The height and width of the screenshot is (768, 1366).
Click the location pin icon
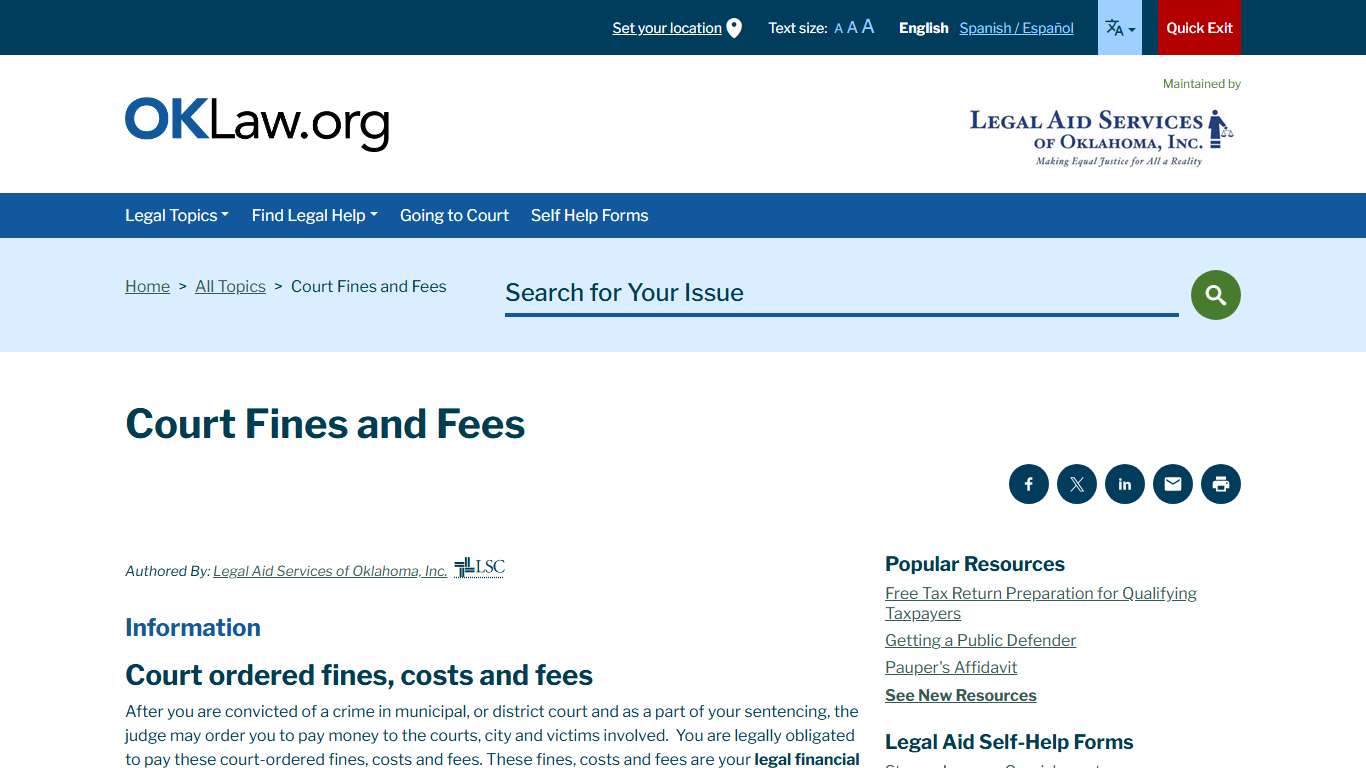(735, 27)
